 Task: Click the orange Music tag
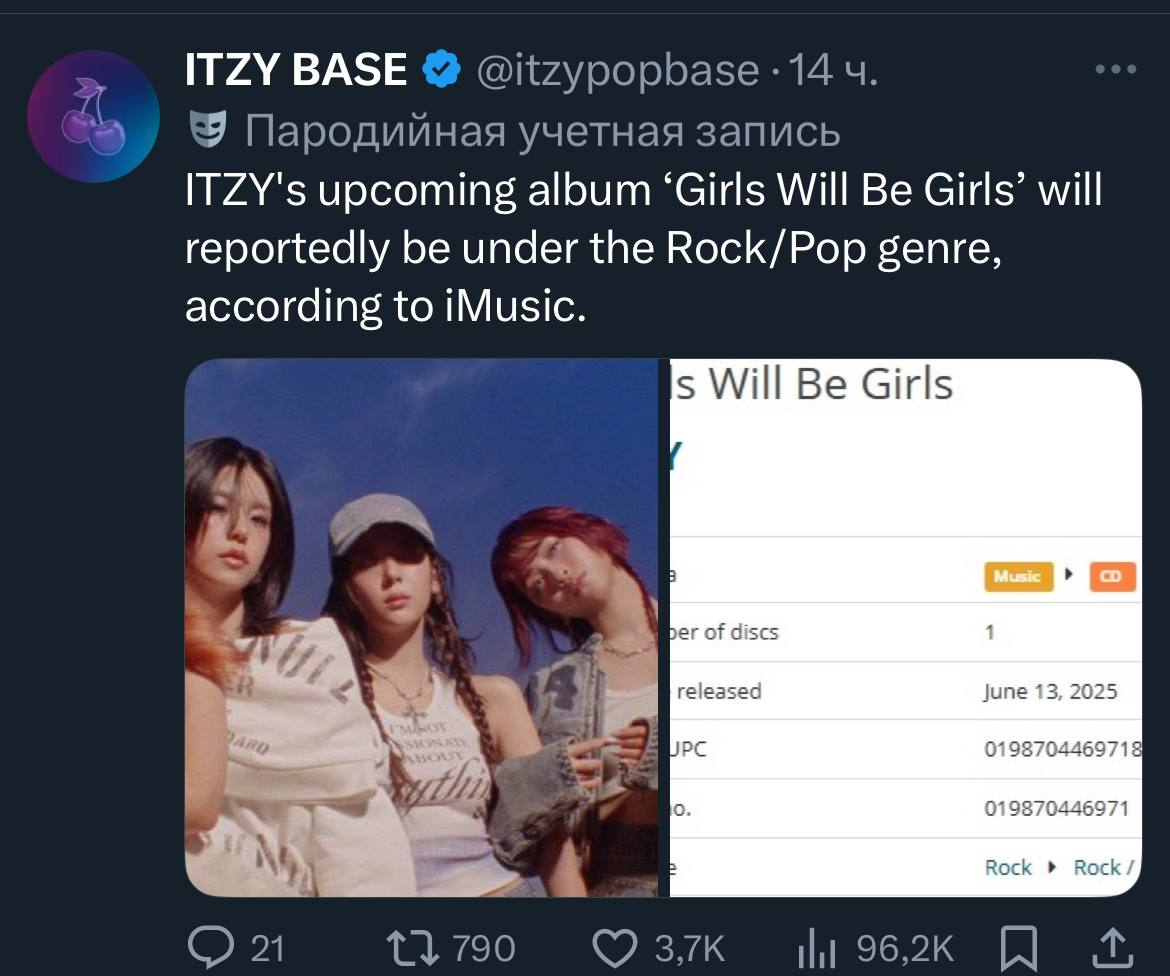pos(1019,576)
